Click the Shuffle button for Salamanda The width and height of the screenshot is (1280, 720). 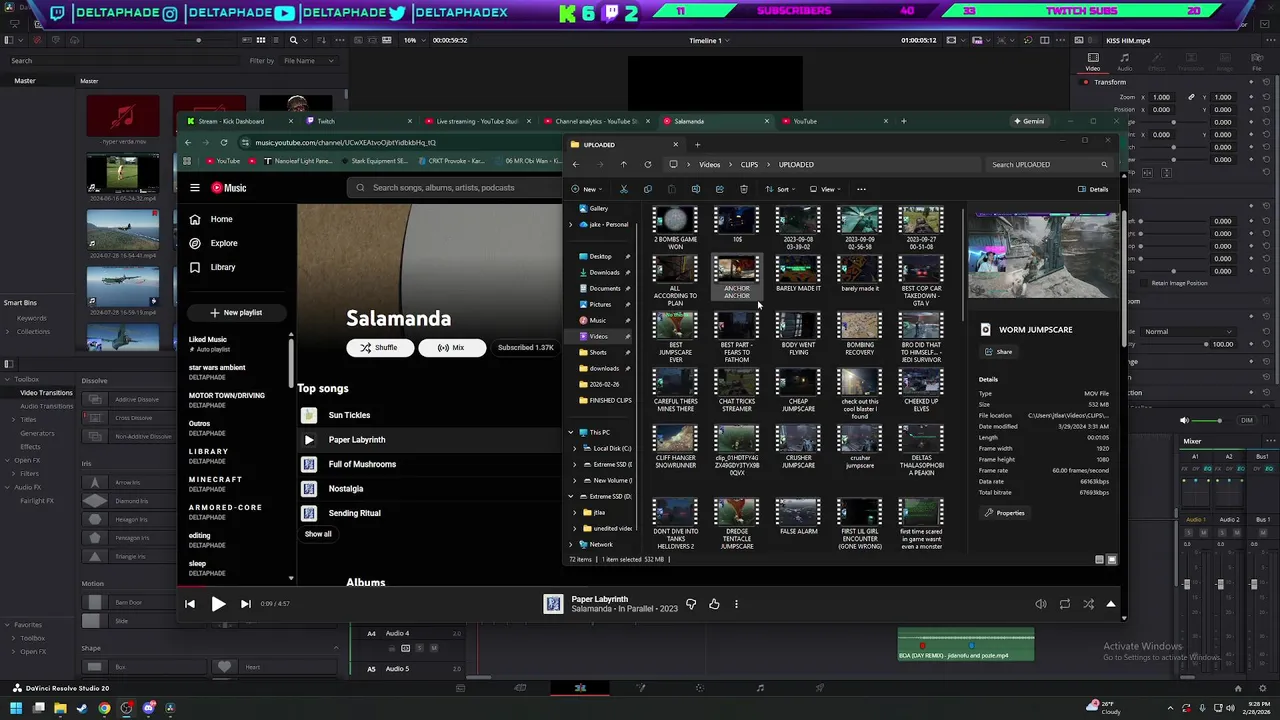coord(378,348)
